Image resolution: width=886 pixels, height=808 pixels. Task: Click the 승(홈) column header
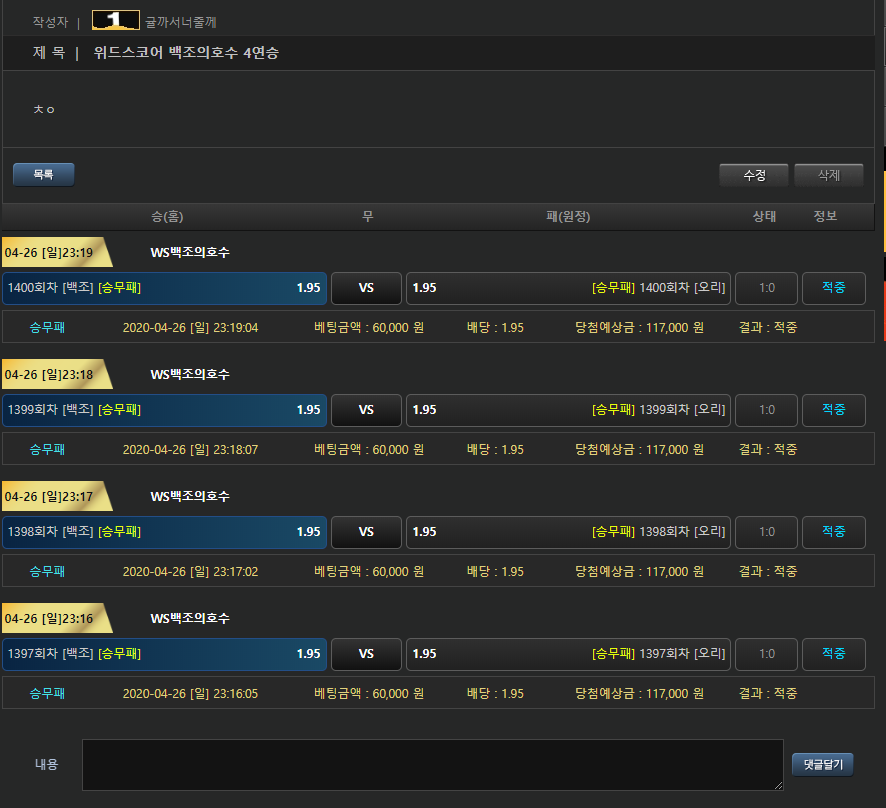point(167,217)
